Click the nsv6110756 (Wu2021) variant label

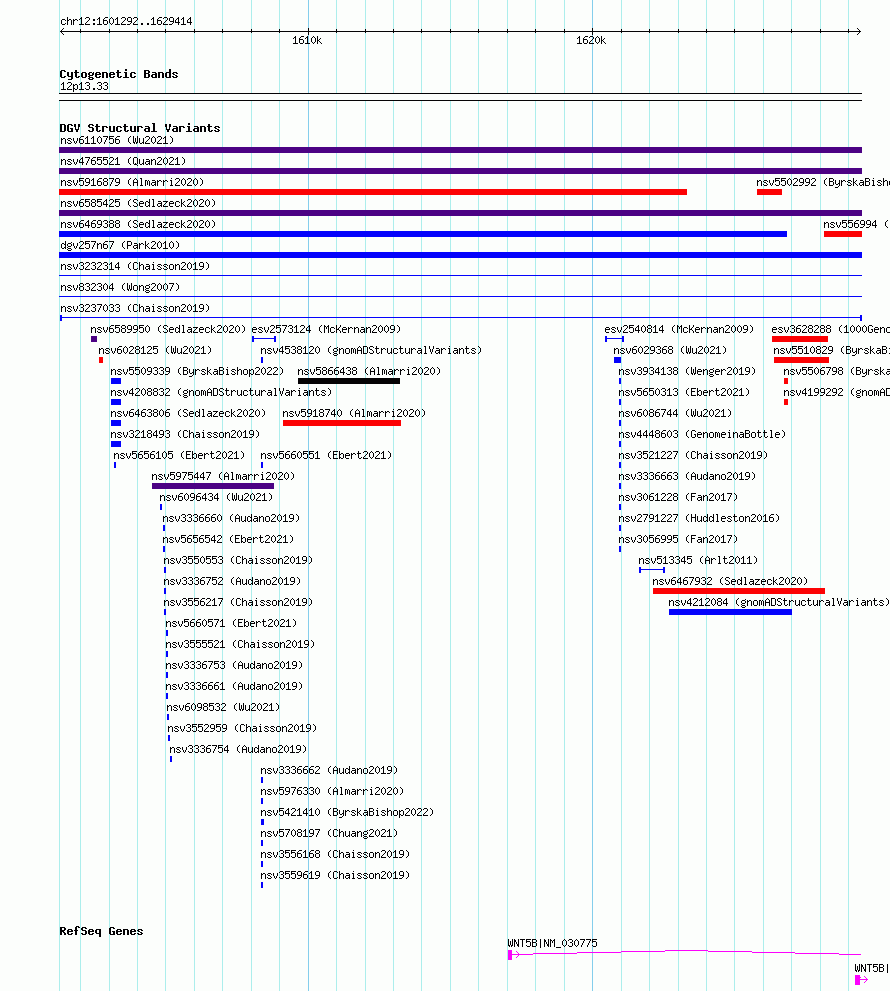pos(117,140)
